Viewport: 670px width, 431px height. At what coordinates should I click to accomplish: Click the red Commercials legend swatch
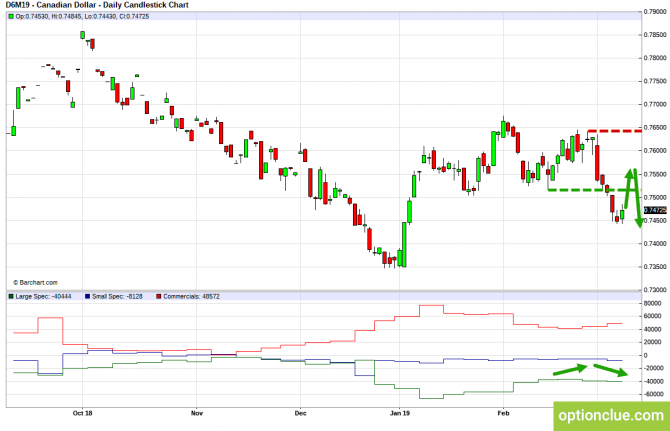(x=159, y=296)
